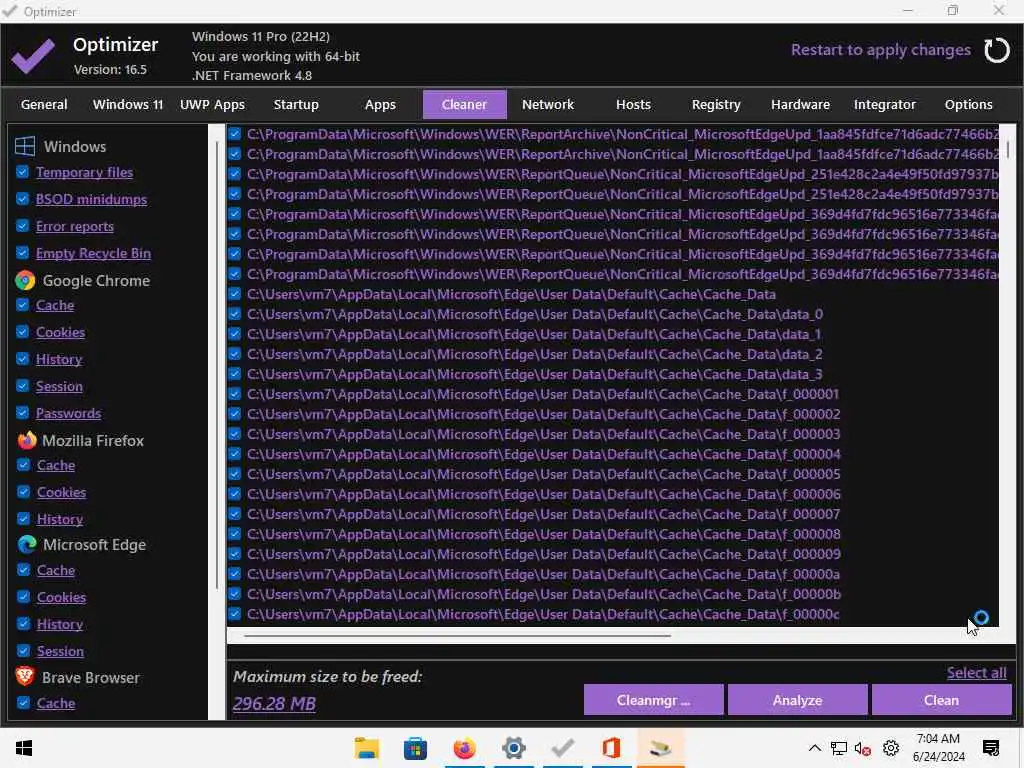Click the last highlighted taskbar app icon
Screen dimensions: 1024x768
(x=660, y=748)
